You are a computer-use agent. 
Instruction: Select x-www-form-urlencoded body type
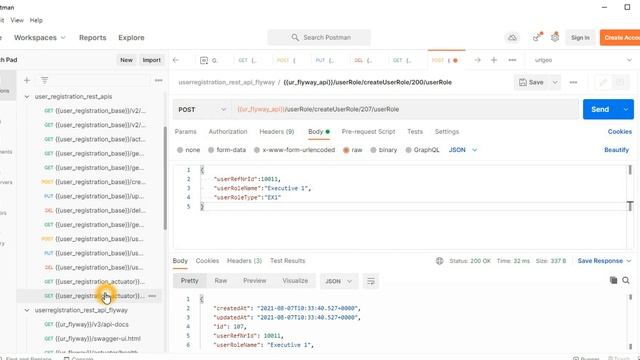257,150
